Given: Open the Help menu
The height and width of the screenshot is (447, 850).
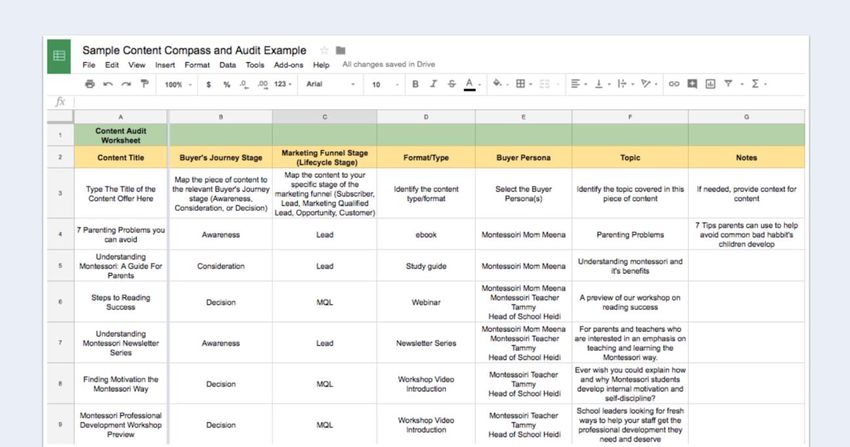Looking at the screenshot, I should pyautogui.click(x=321, y=65).
